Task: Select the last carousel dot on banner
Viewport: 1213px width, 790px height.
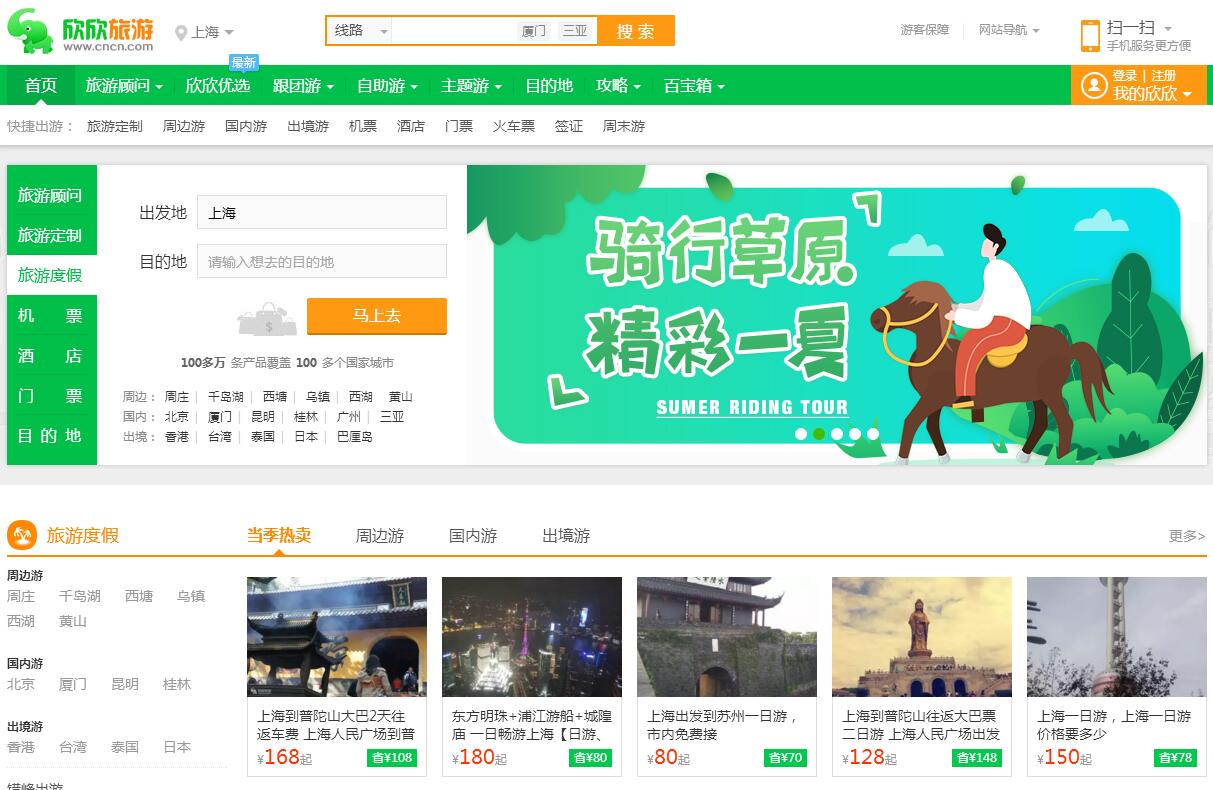Action: point(873,434)
